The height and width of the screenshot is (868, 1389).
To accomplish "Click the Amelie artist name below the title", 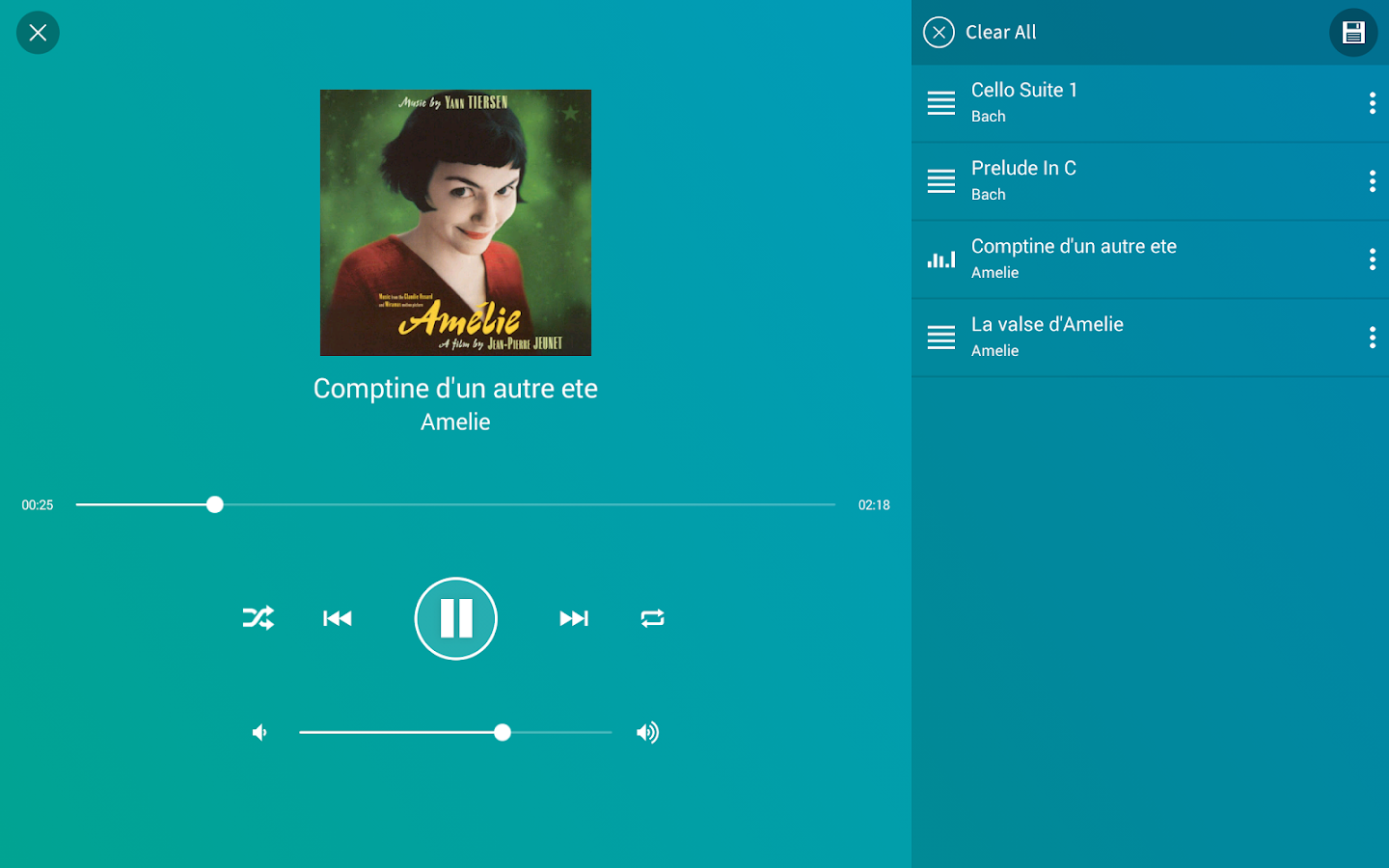I will (x=455, y=421).
